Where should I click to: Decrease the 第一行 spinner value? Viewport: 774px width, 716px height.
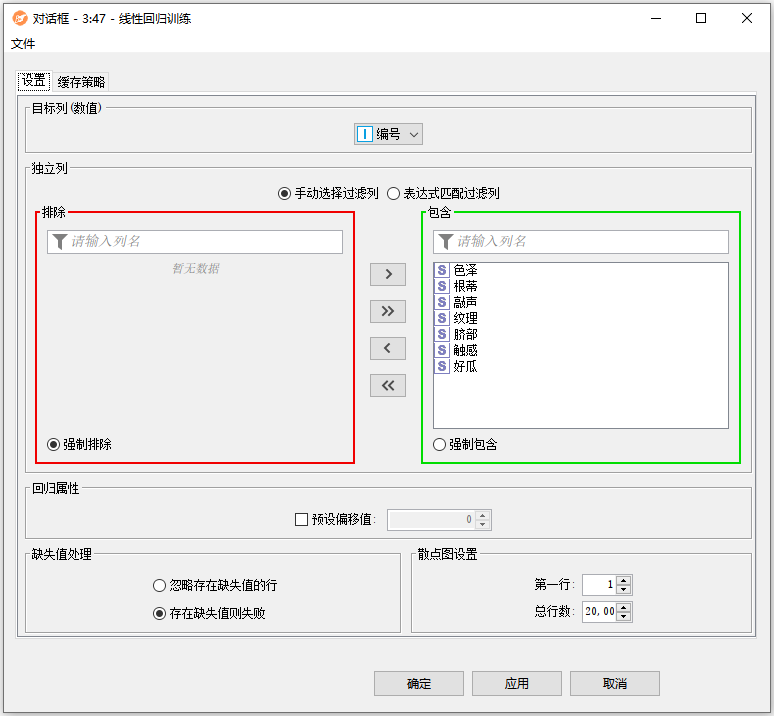tap(624, 590)
